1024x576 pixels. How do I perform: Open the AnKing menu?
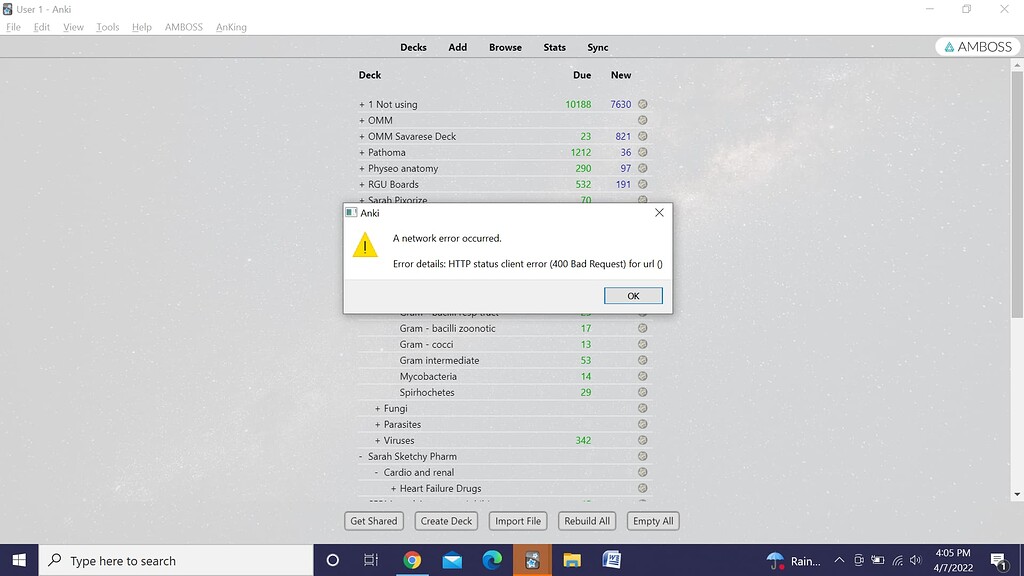point(230,27)
